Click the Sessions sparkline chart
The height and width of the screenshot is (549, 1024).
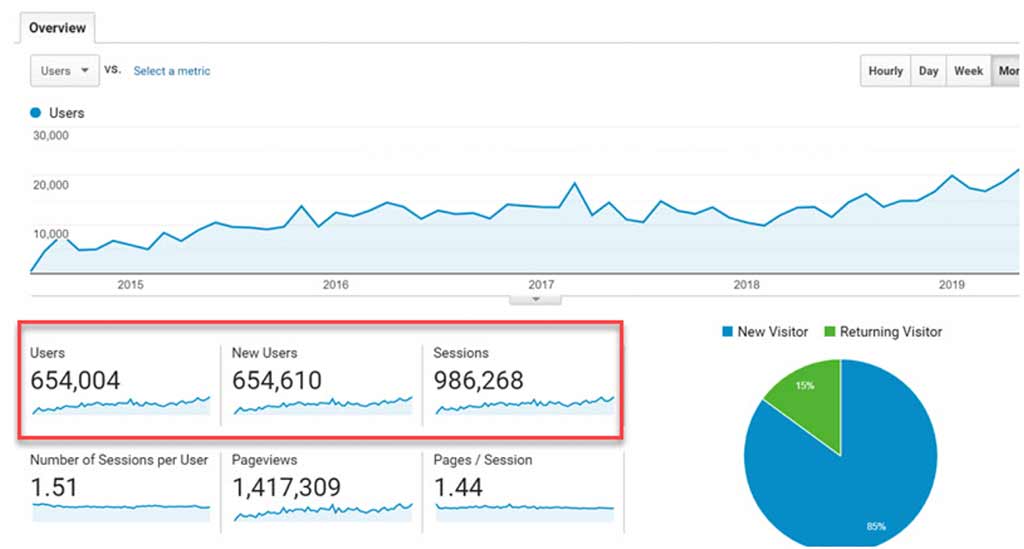525,405
